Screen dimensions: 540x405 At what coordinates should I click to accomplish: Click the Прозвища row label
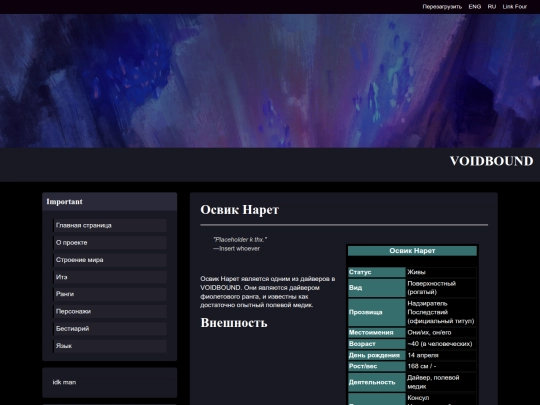pos(377,312)
